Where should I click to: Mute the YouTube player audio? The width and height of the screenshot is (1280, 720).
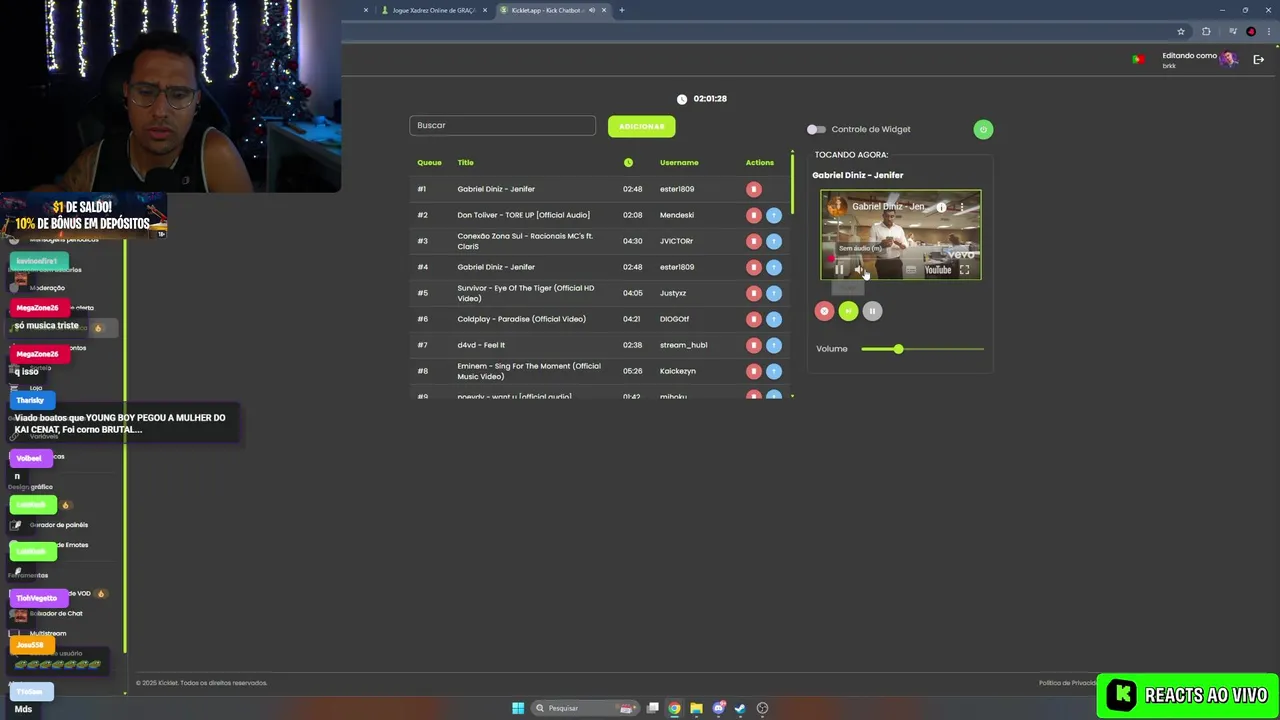click(x=859, y=269)
